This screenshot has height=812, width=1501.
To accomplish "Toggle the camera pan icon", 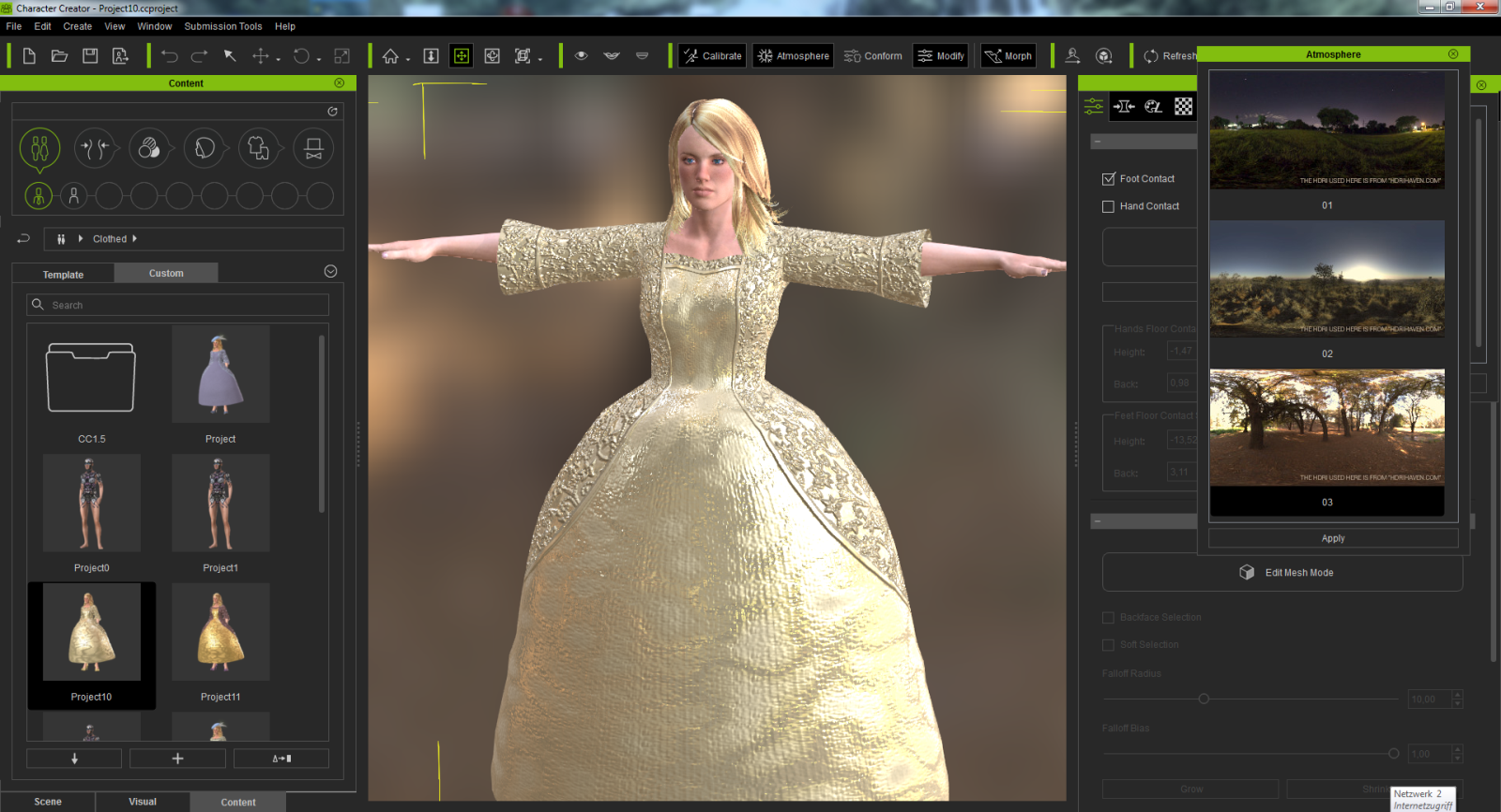I will pyautogui.click(x=462, y=56).
